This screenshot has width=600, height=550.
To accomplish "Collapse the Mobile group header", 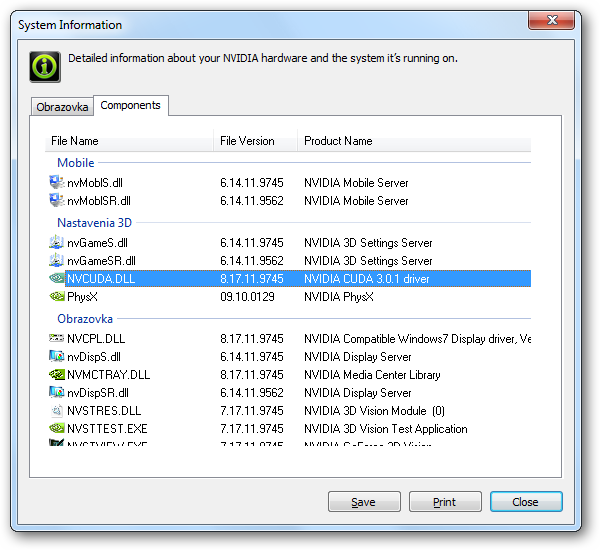I will click(76, 163).
